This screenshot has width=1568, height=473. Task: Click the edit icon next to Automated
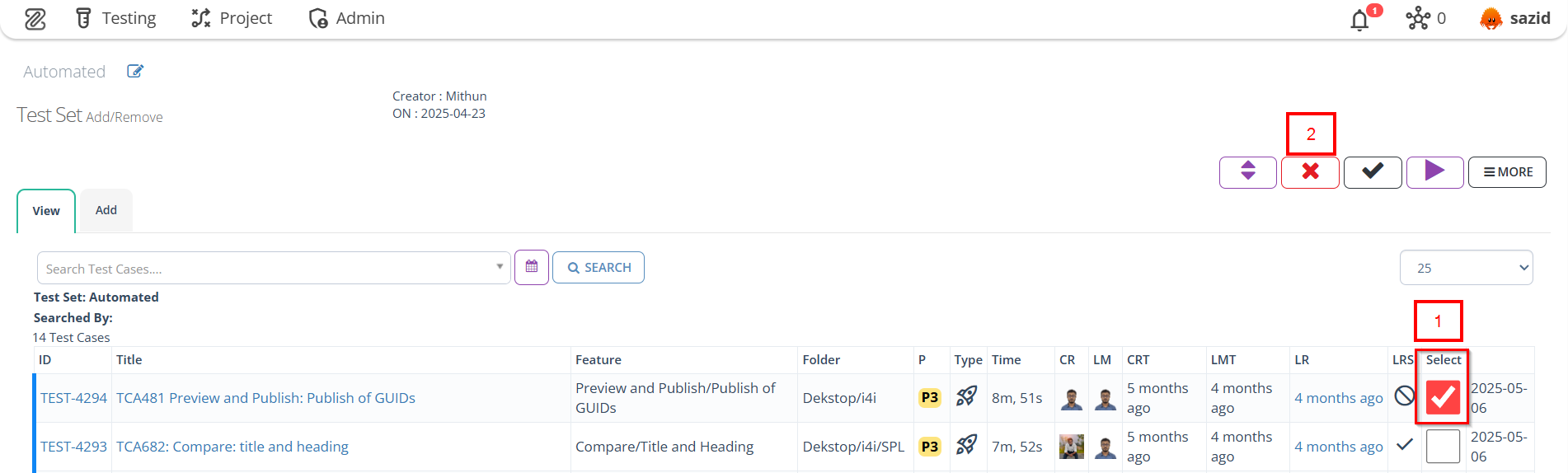(135, 72)
